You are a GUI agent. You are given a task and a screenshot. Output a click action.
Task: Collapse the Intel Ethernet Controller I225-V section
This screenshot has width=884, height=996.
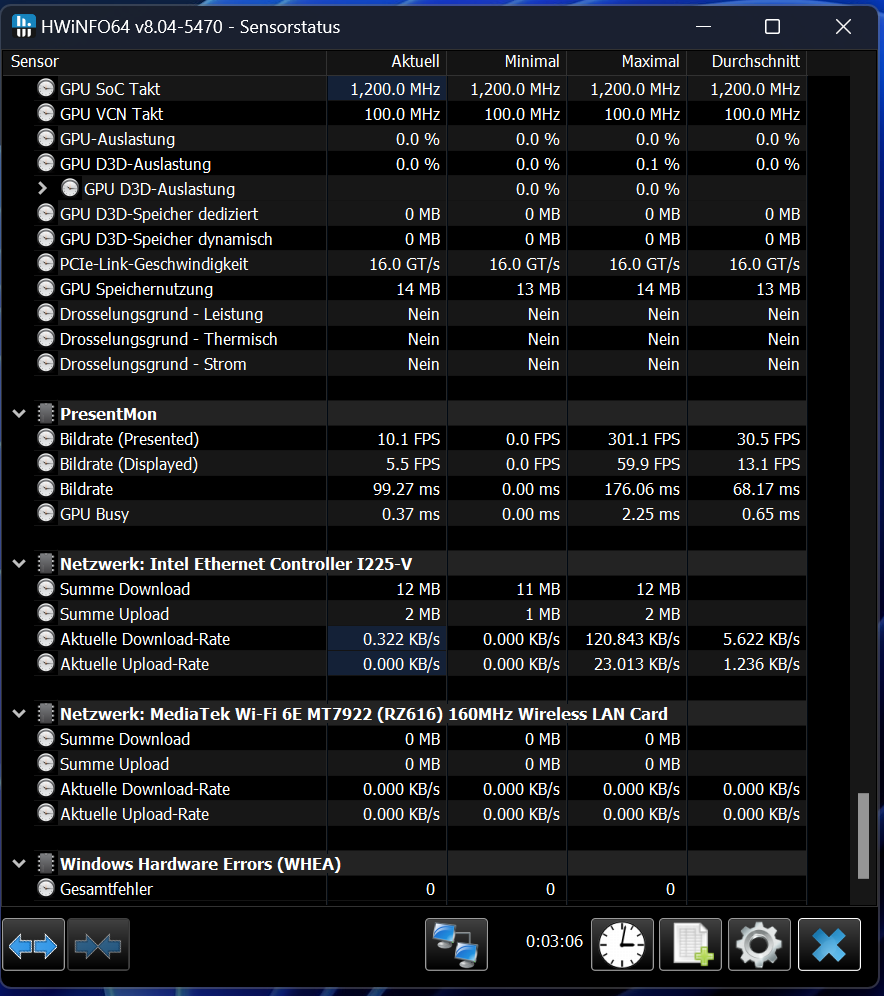[19, 564]
